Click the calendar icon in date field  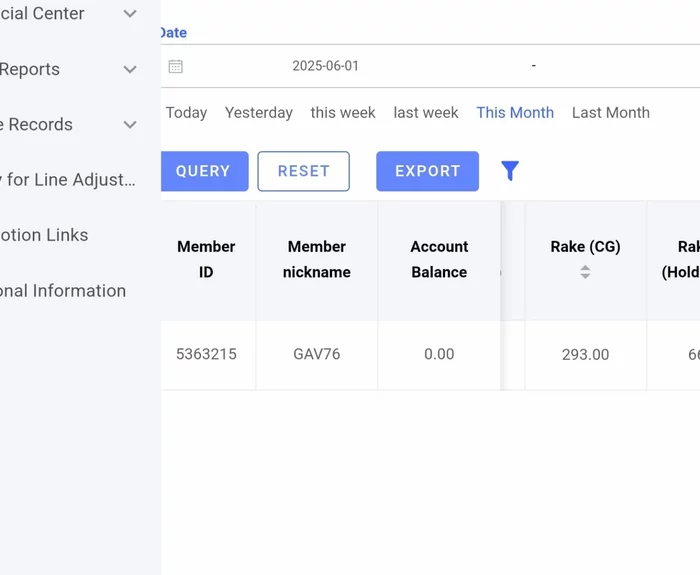click(x=176, y=66)
